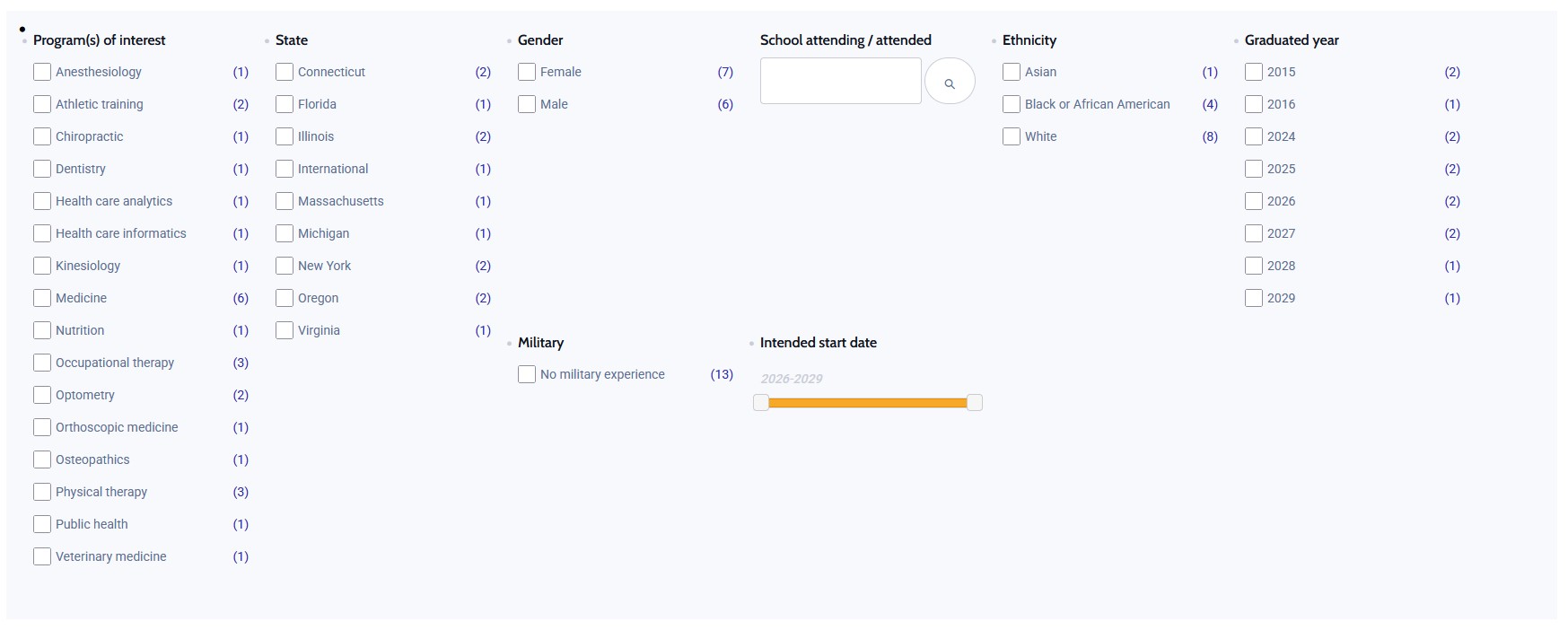Toggle the Male gender filter
The height and width of the screenshot is (630, 1568).
527,104
